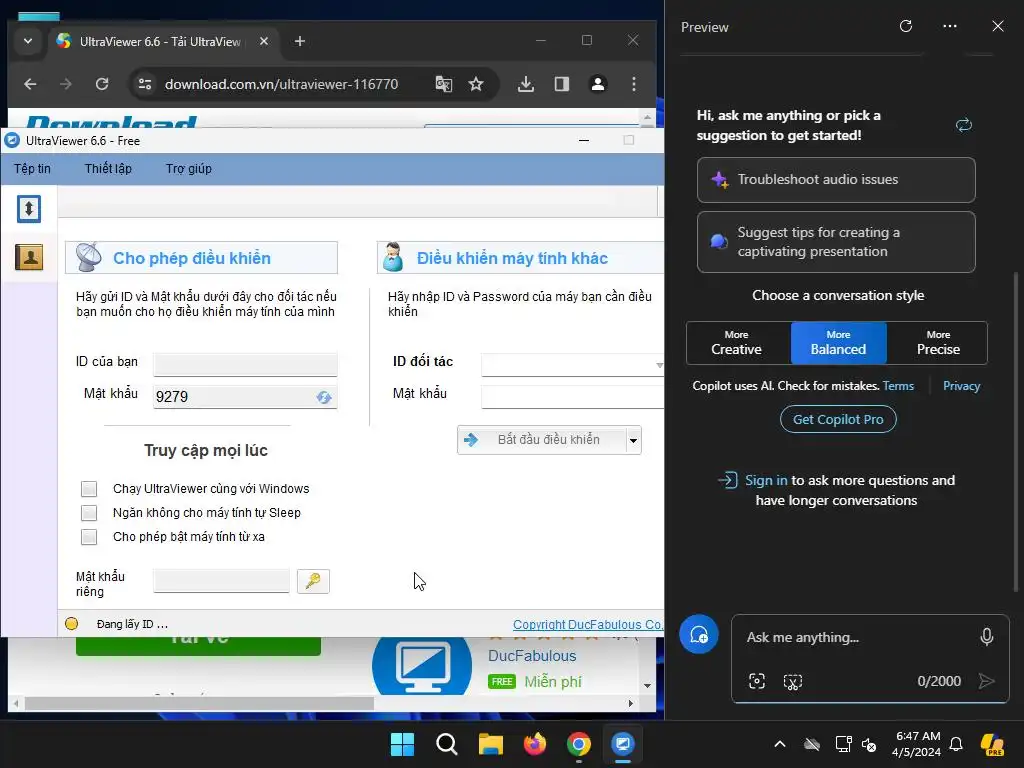This screenshot has width=1024, height=768.
Task: Expand the ID đối tác dropdown
Action: [x=659, y=365]
